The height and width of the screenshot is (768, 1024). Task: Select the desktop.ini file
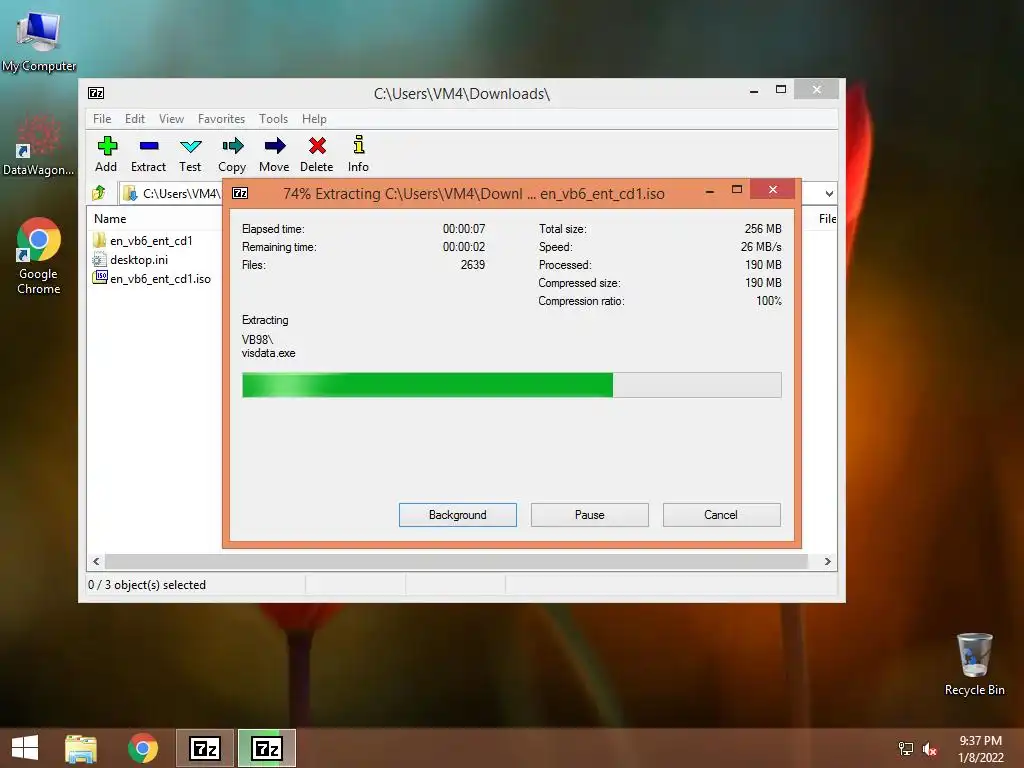(139, 259)
